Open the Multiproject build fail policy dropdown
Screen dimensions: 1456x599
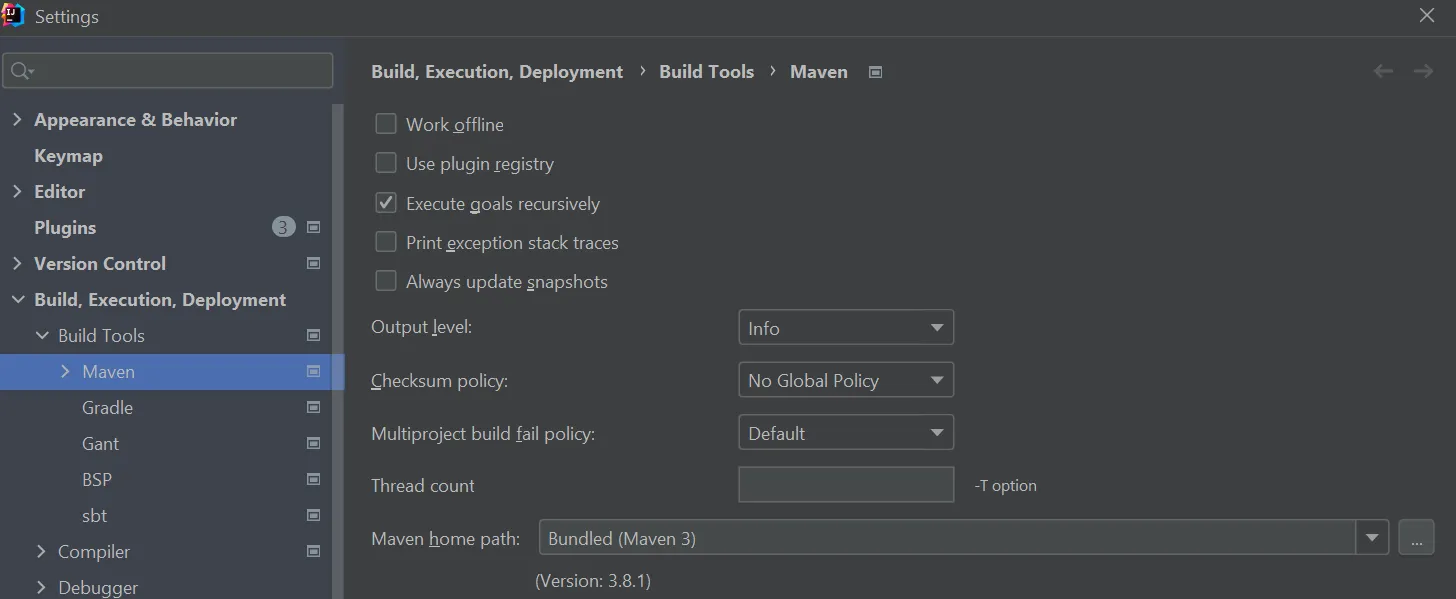coord(845,433)
